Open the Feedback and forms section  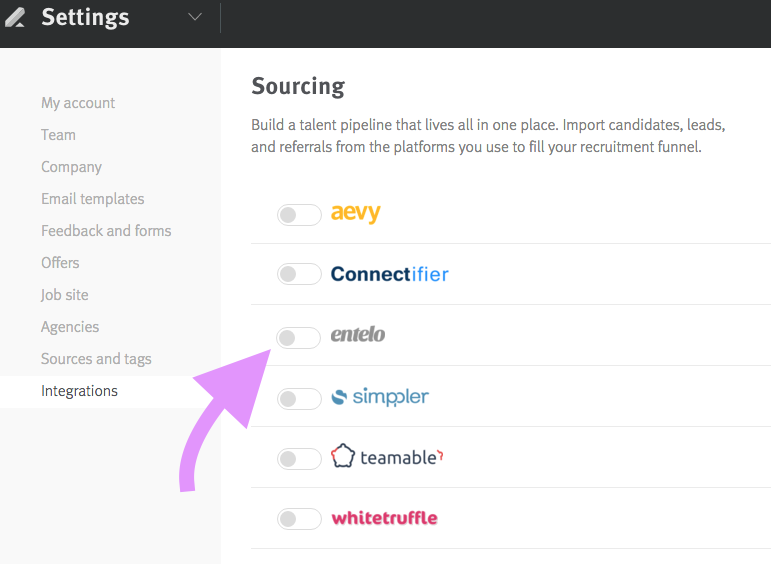pos(106,231)
